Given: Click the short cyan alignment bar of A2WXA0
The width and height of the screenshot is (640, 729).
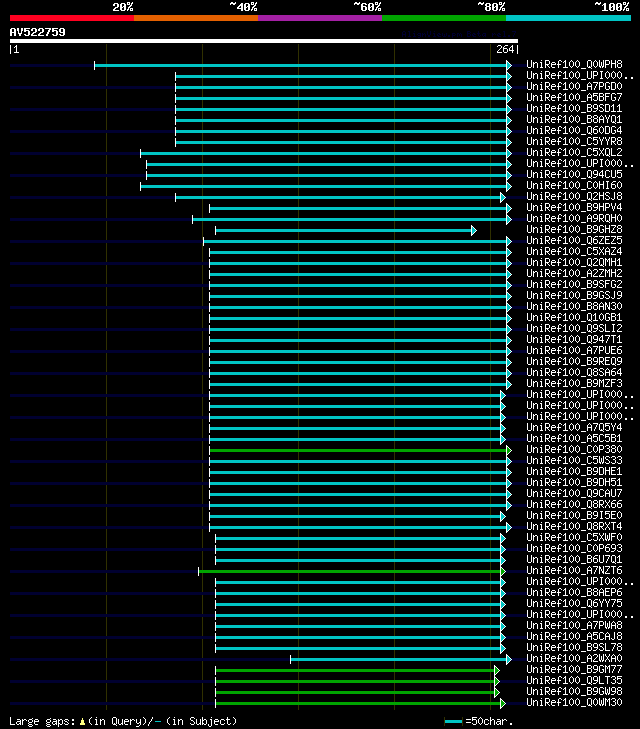Looking at the screenshot, I should tap(401, 659).
